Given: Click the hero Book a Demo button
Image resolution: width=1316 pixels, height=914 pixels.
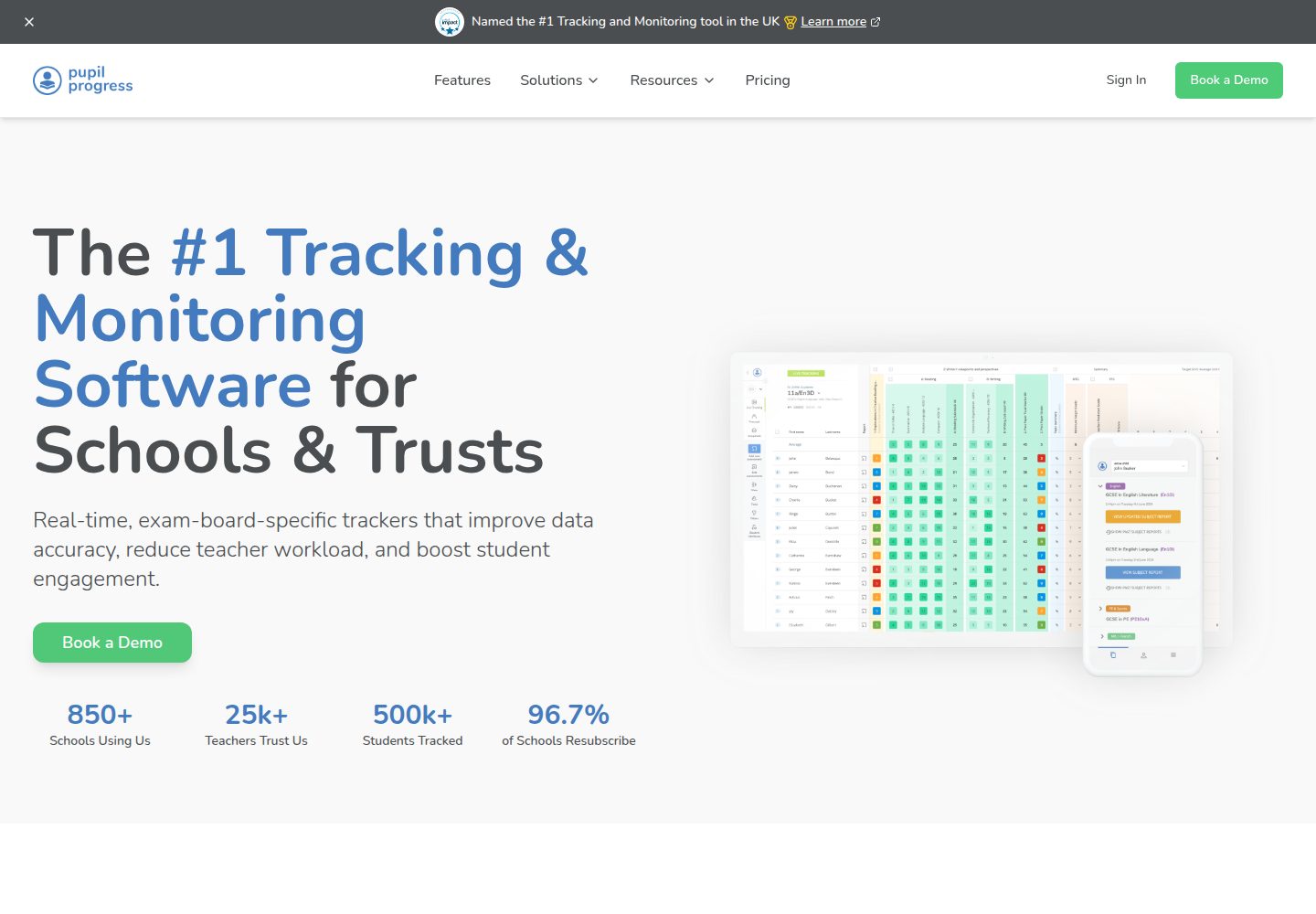Looking at the screenshot, I should 112,643.
